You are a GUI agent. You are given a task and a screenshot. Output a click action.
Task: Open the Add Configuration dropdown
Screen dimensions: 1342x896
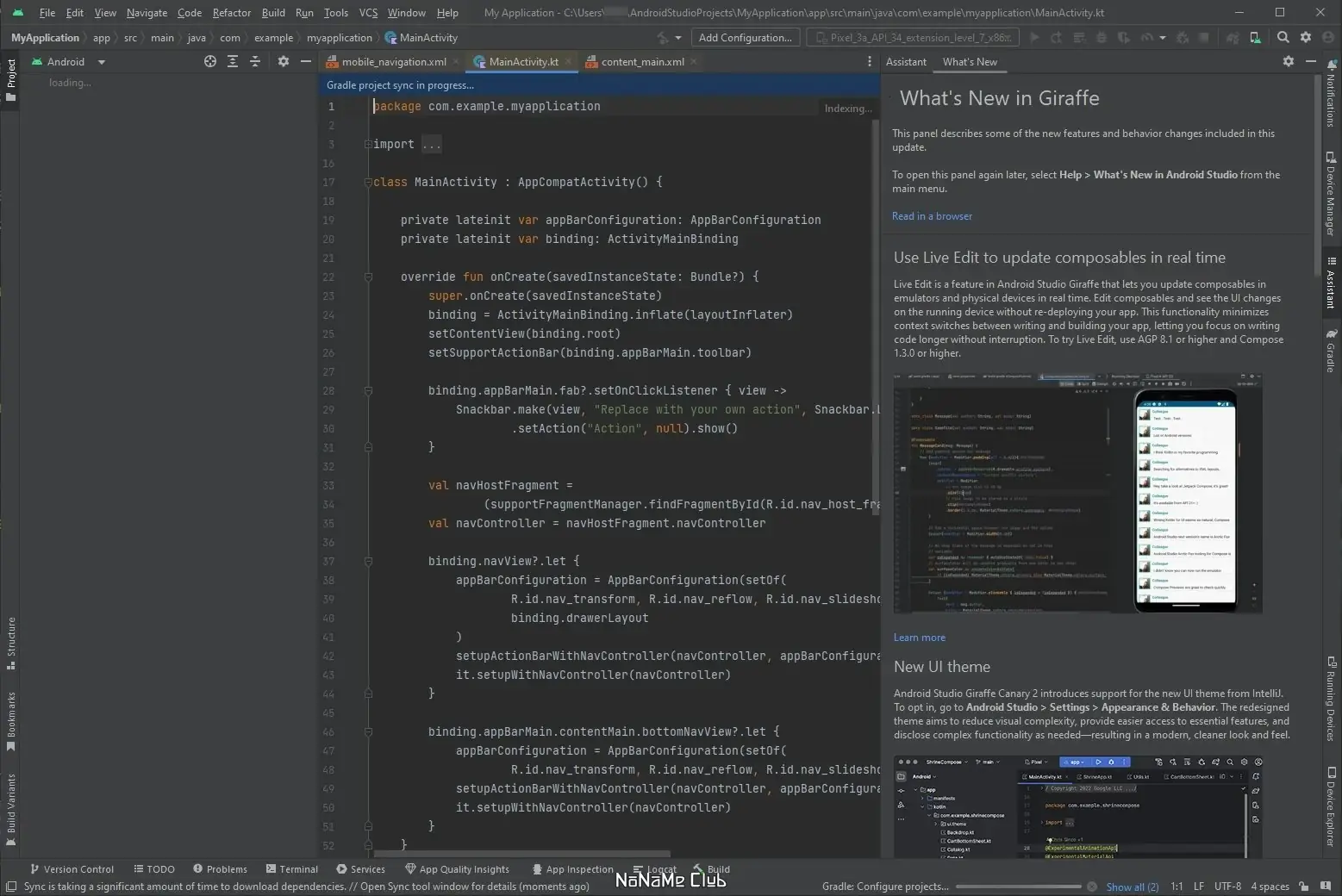[x=745, y=37]
